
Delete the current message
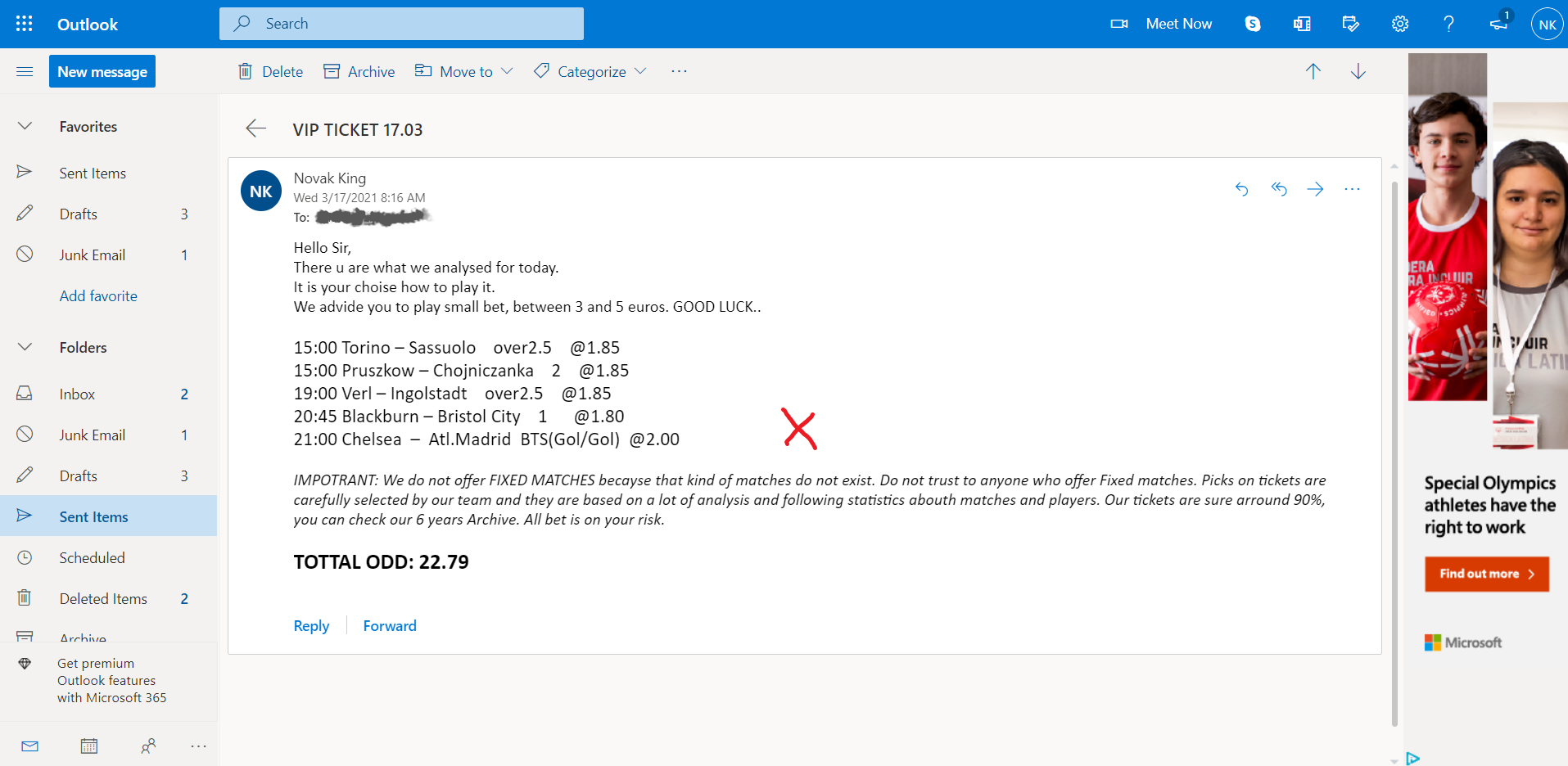point(270,71)
